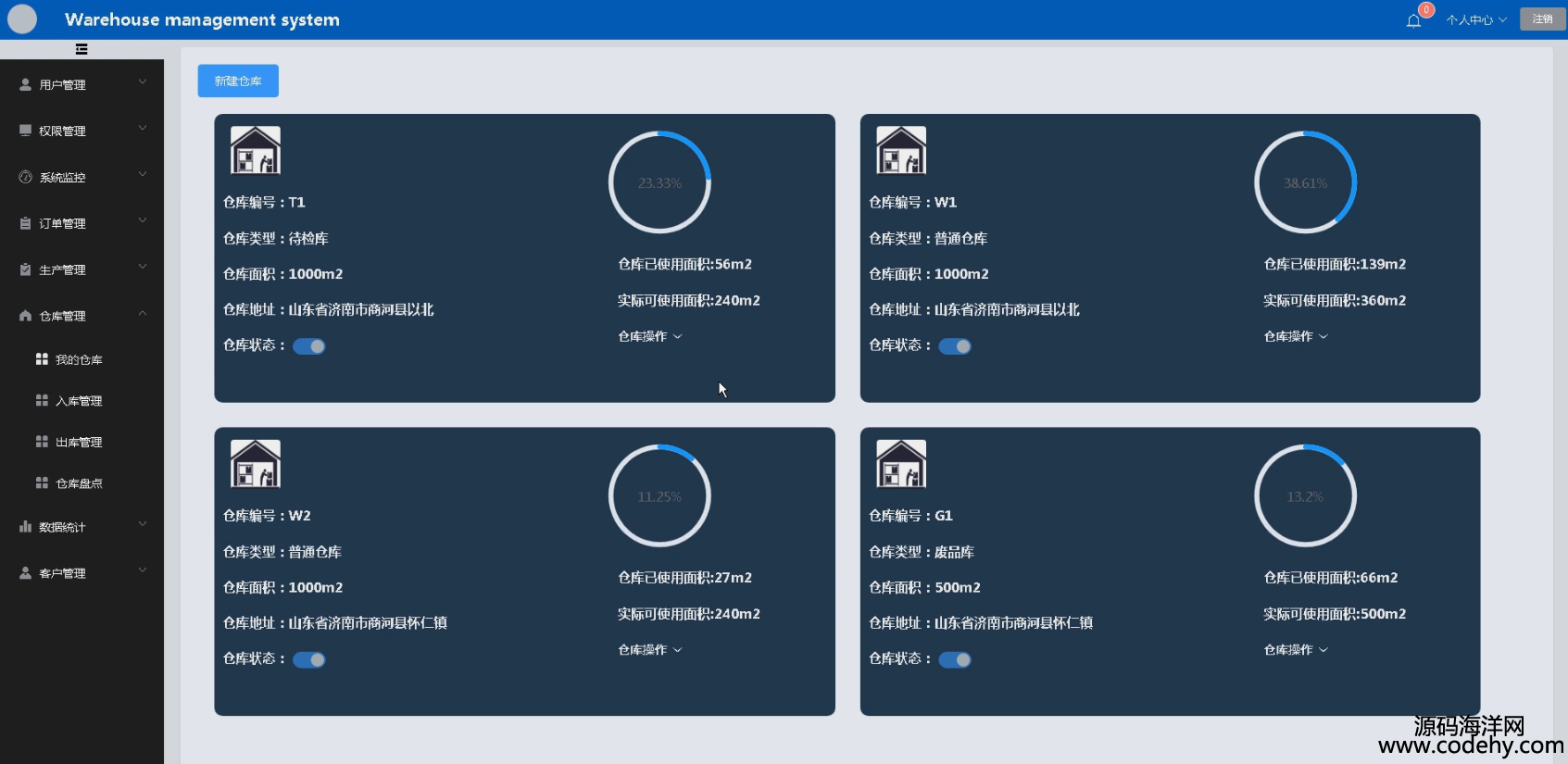
Task: Click the 权限管理 monitor icon
Action: pyautogui.click(x=25, y=131)
